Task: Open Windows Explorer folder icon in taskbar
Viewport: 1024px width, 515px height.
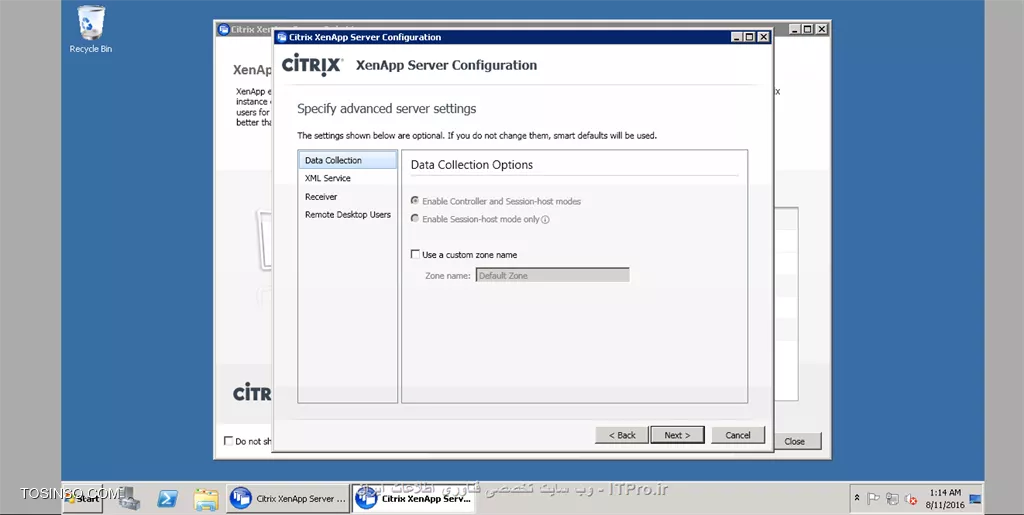Action: click(x=206, y=499)
